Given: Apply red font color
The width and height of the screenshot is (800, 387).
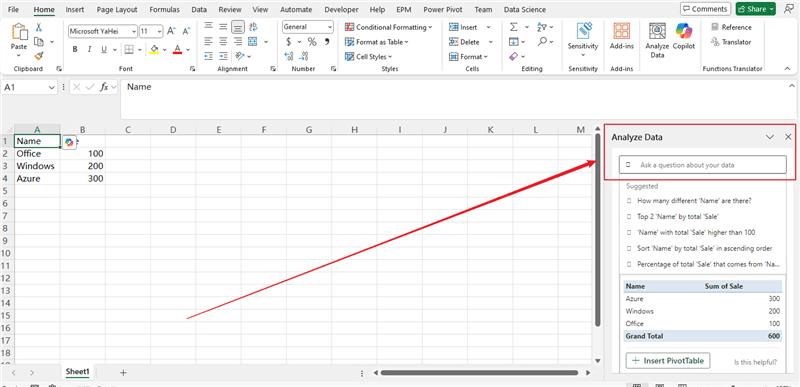Looking at the screenshot, I should (178, 49).
